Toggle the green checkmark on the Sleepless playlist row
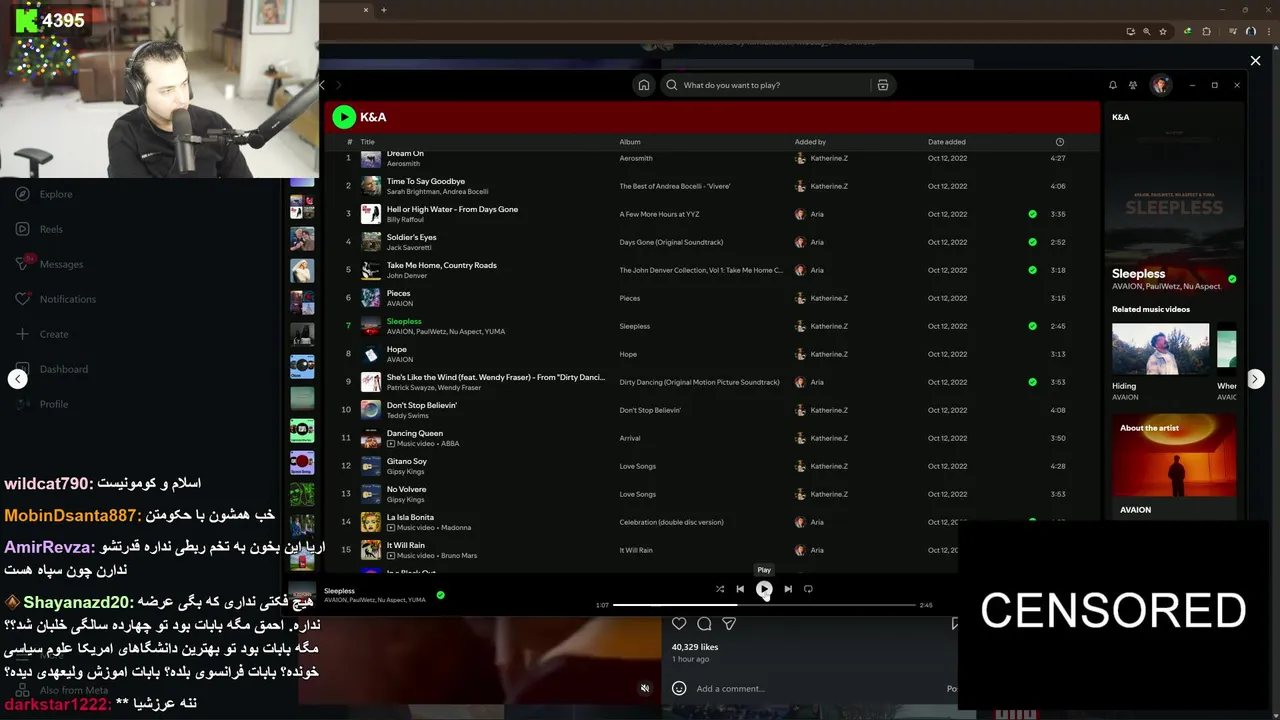Viewport: 1280px width, 720px height. click(1032, 326)
